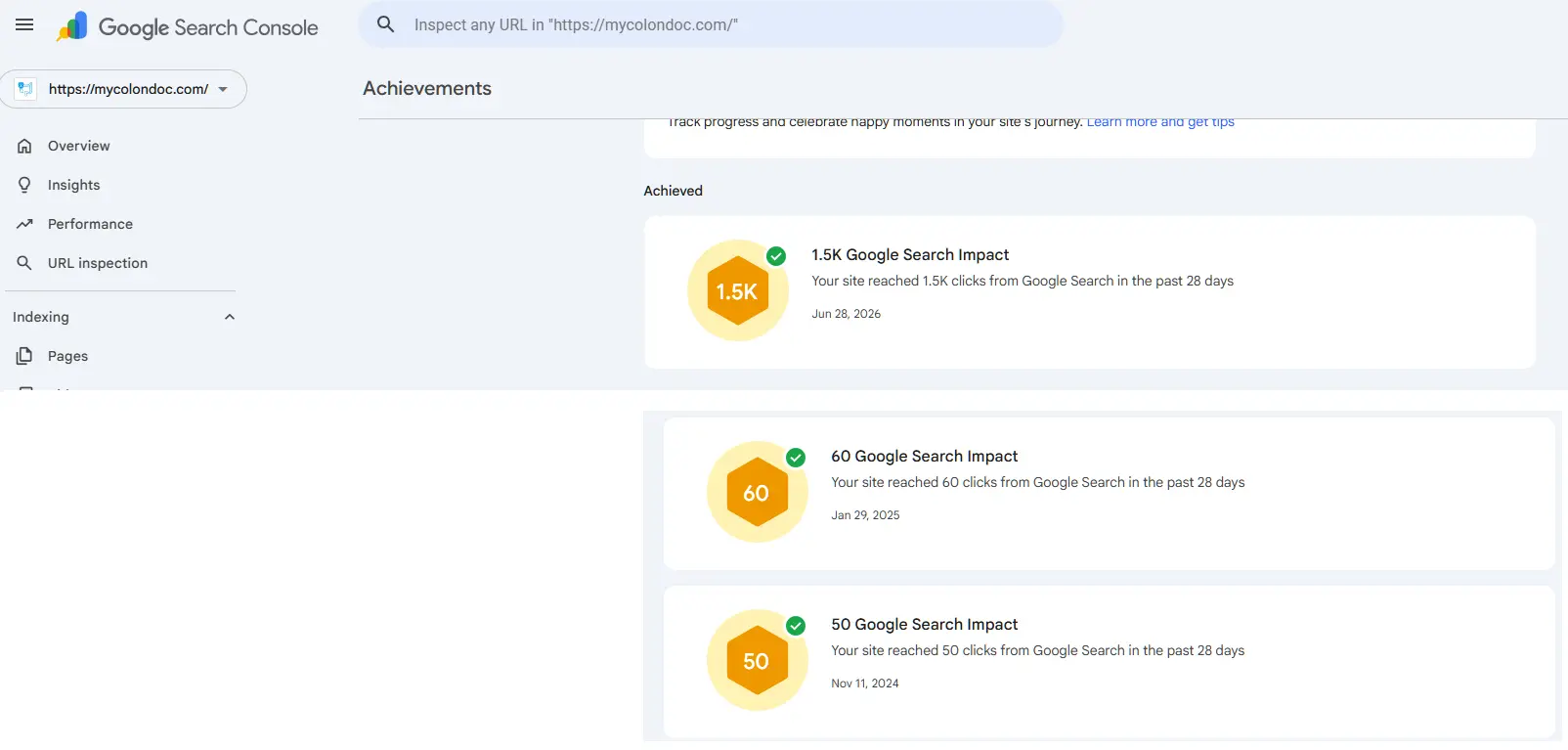Click the mycolondoc.com site favicon

click(x=25, y=89)
